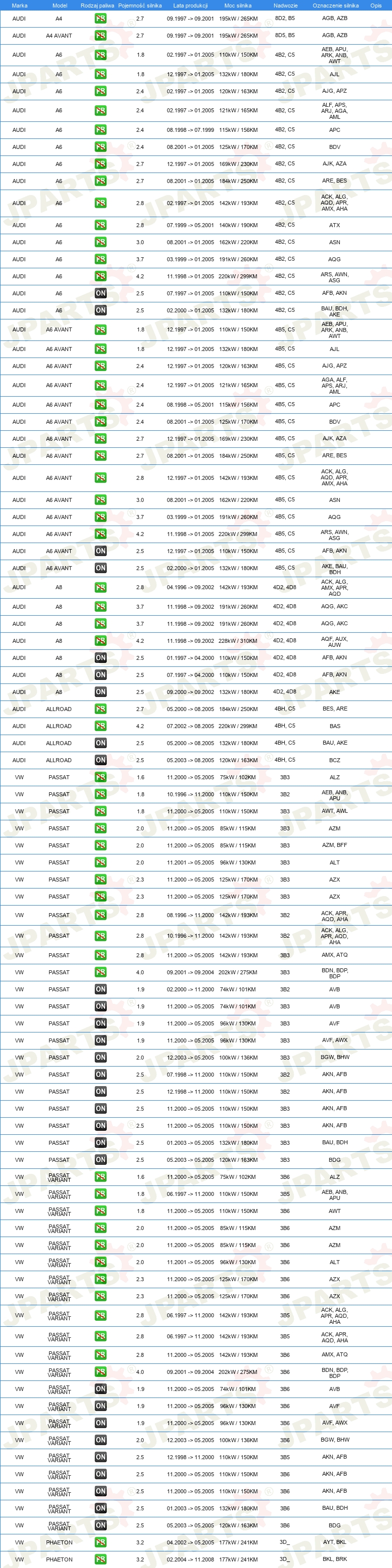
Task: Click the petrol icon in the A8 2.8 193KM row
Action: point(100,587)
